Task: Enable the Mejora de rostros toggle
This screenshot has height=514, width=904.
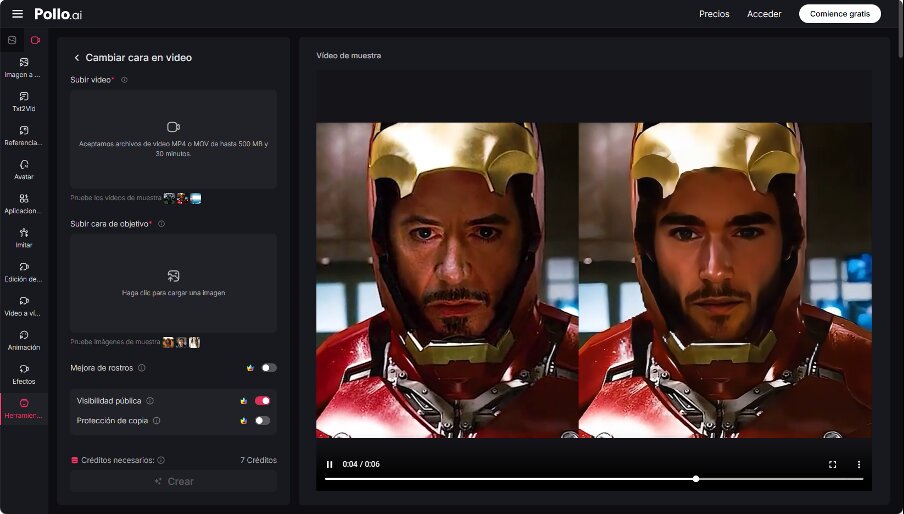Action: pos(267,368)
